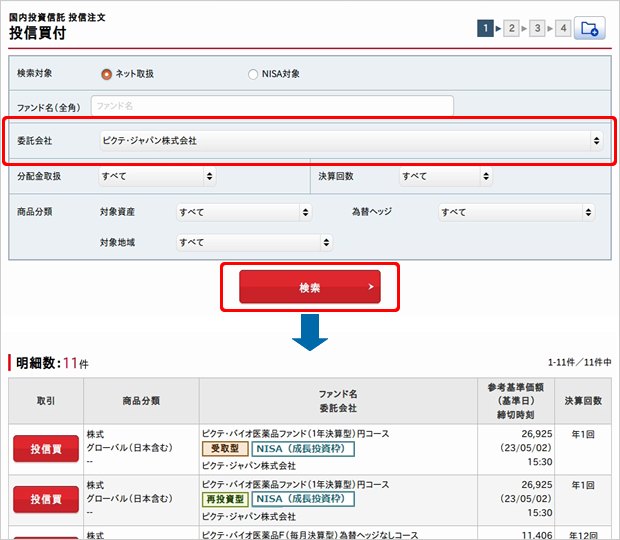Click the folder-plus icon at top right
The image size is (620, 540).
tap(590, 28)
